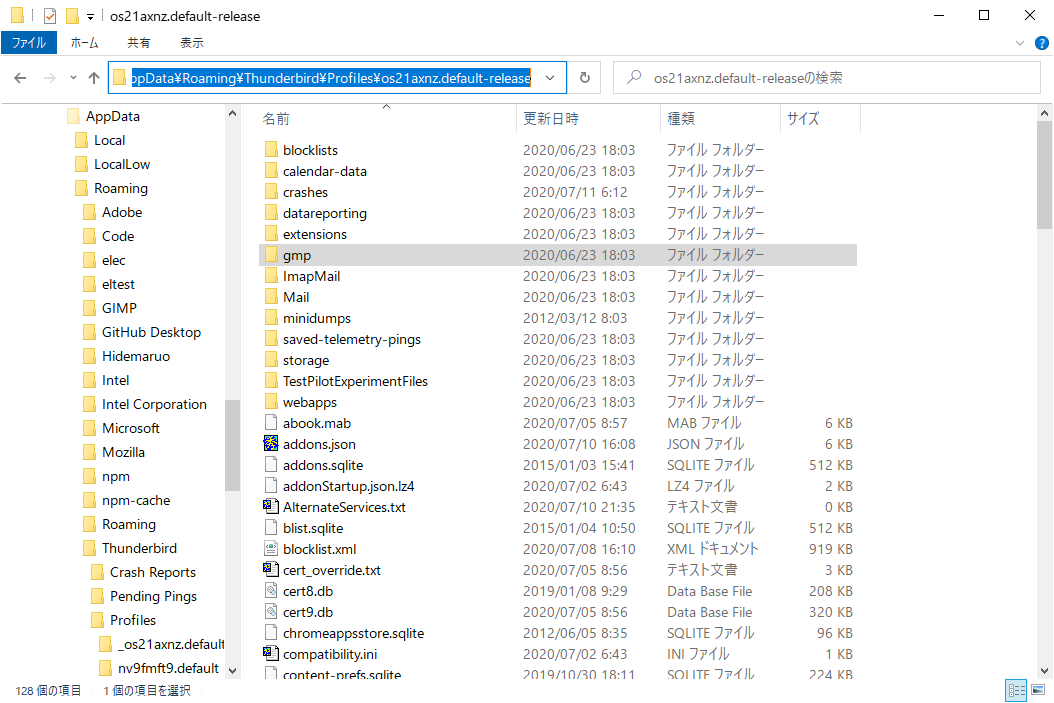This screenshot has width=1054, height=703.
Task: Select the chromeappsstore.sqlite file
Action: point(354,633)
